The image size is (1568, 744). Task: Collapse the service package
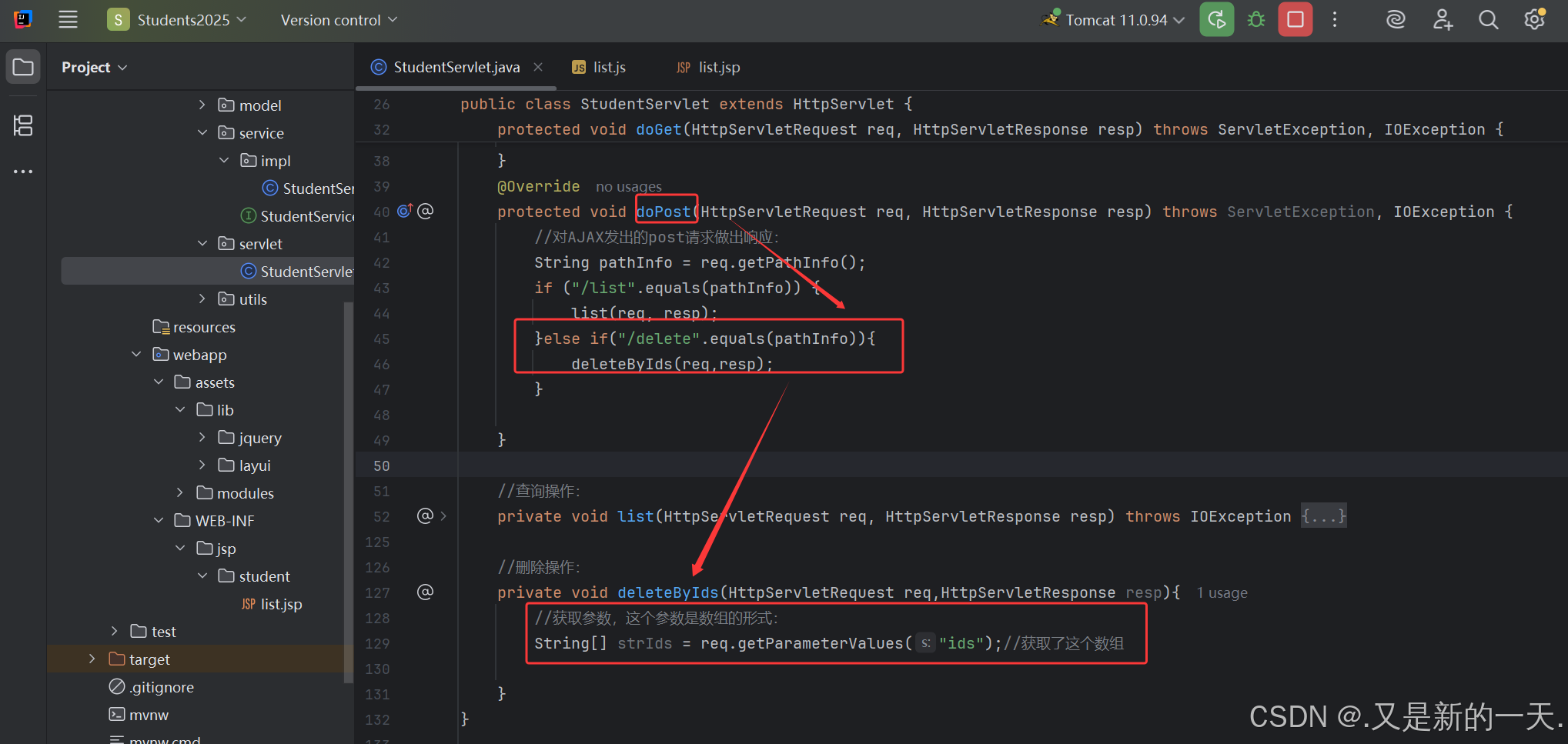pos(202,132)
